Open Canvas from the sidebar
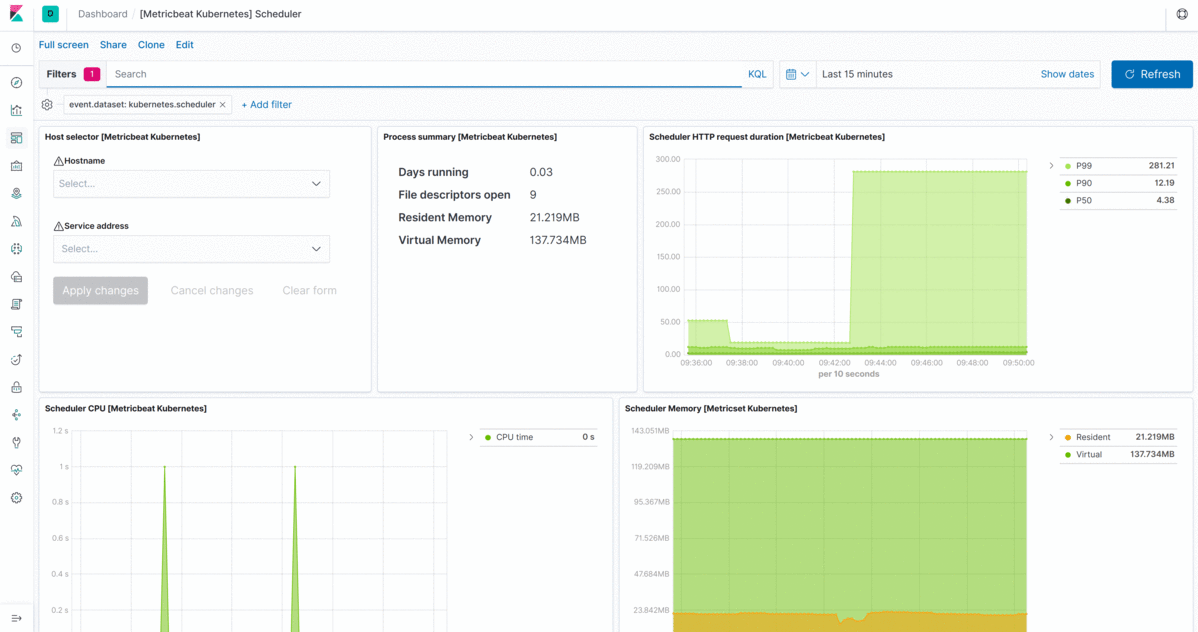 [16, 166]
